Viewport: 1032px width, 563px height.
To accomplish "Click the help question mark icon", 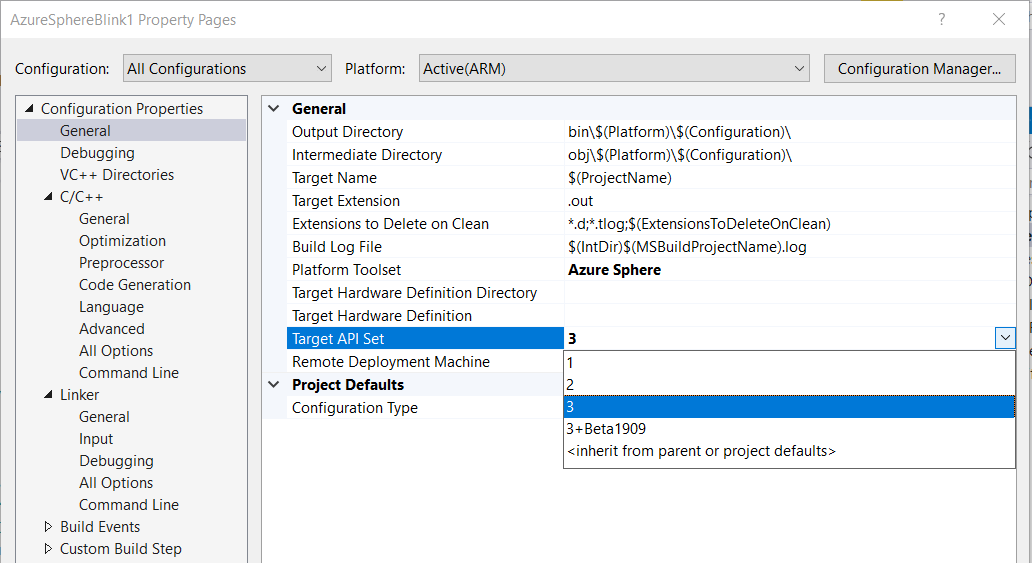I will coord(941,20).
